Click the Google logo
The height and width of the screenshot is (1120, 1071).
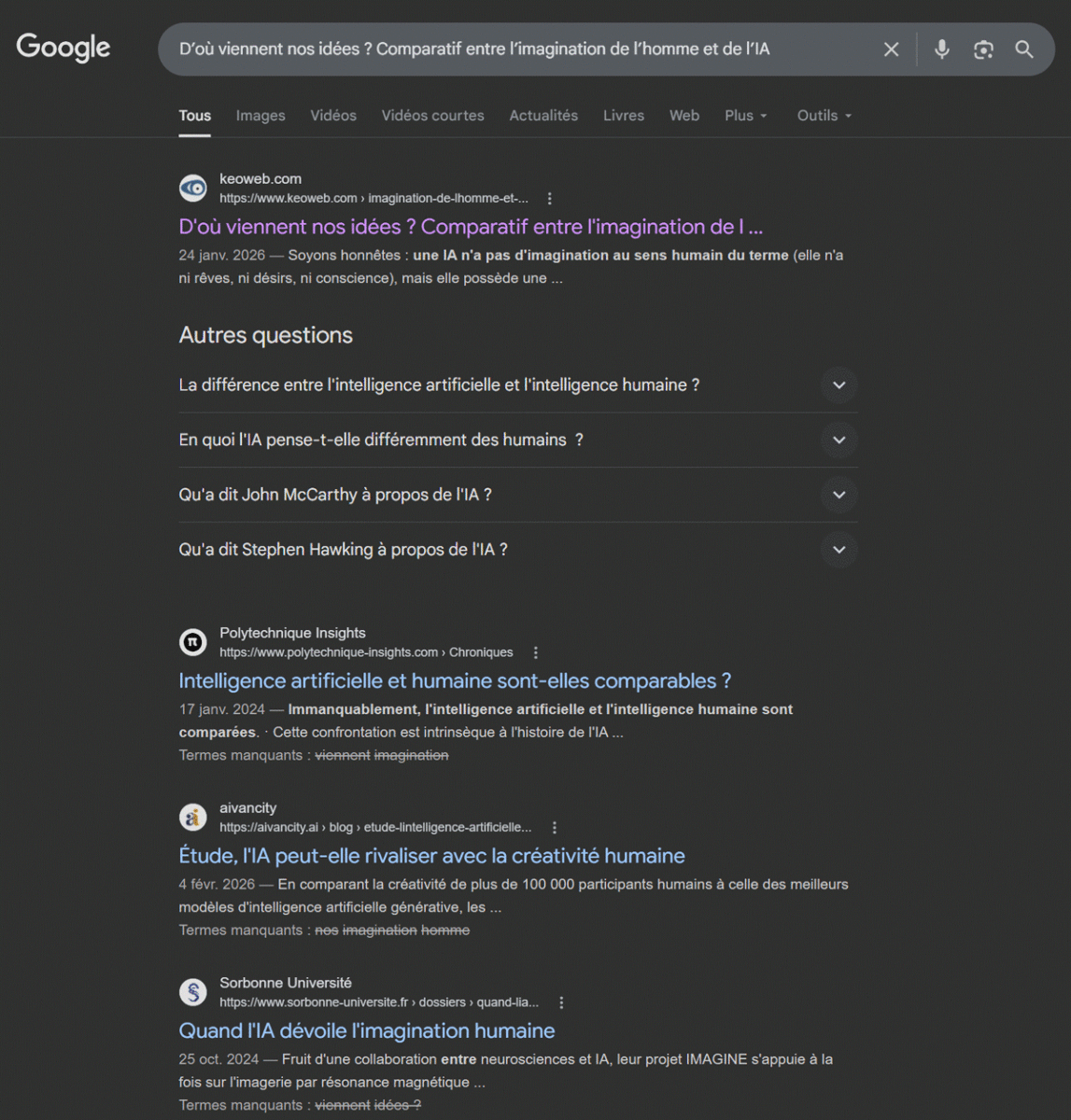(63, 48)
